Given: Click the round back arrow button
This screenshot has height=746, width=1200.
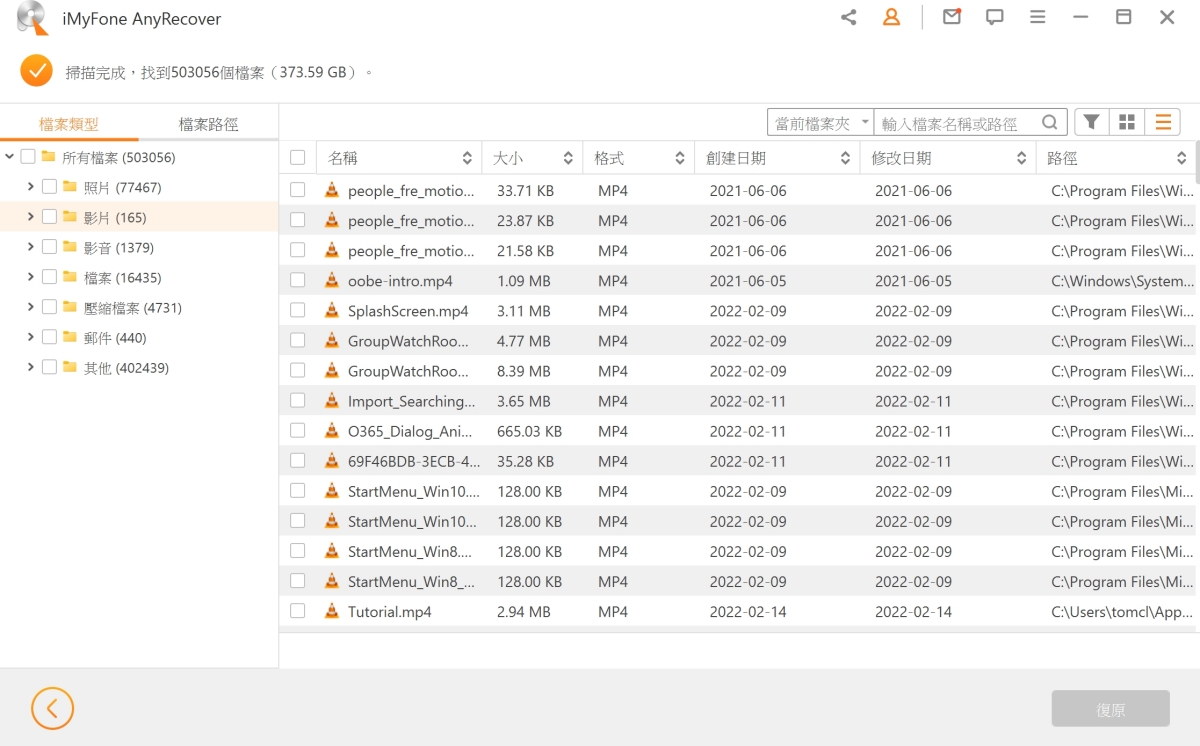Looking at the screenshot, I should point(52,709).
